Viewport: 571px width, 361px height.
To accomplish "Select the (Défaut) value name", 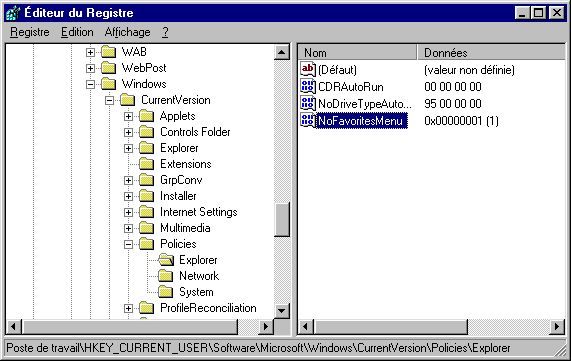I will click(337, 70).
